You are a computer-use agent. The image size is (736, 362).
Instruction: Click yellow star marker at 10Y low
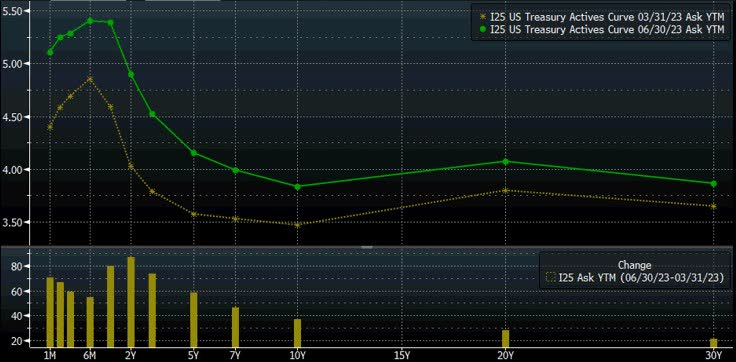(x=297, y=225)
